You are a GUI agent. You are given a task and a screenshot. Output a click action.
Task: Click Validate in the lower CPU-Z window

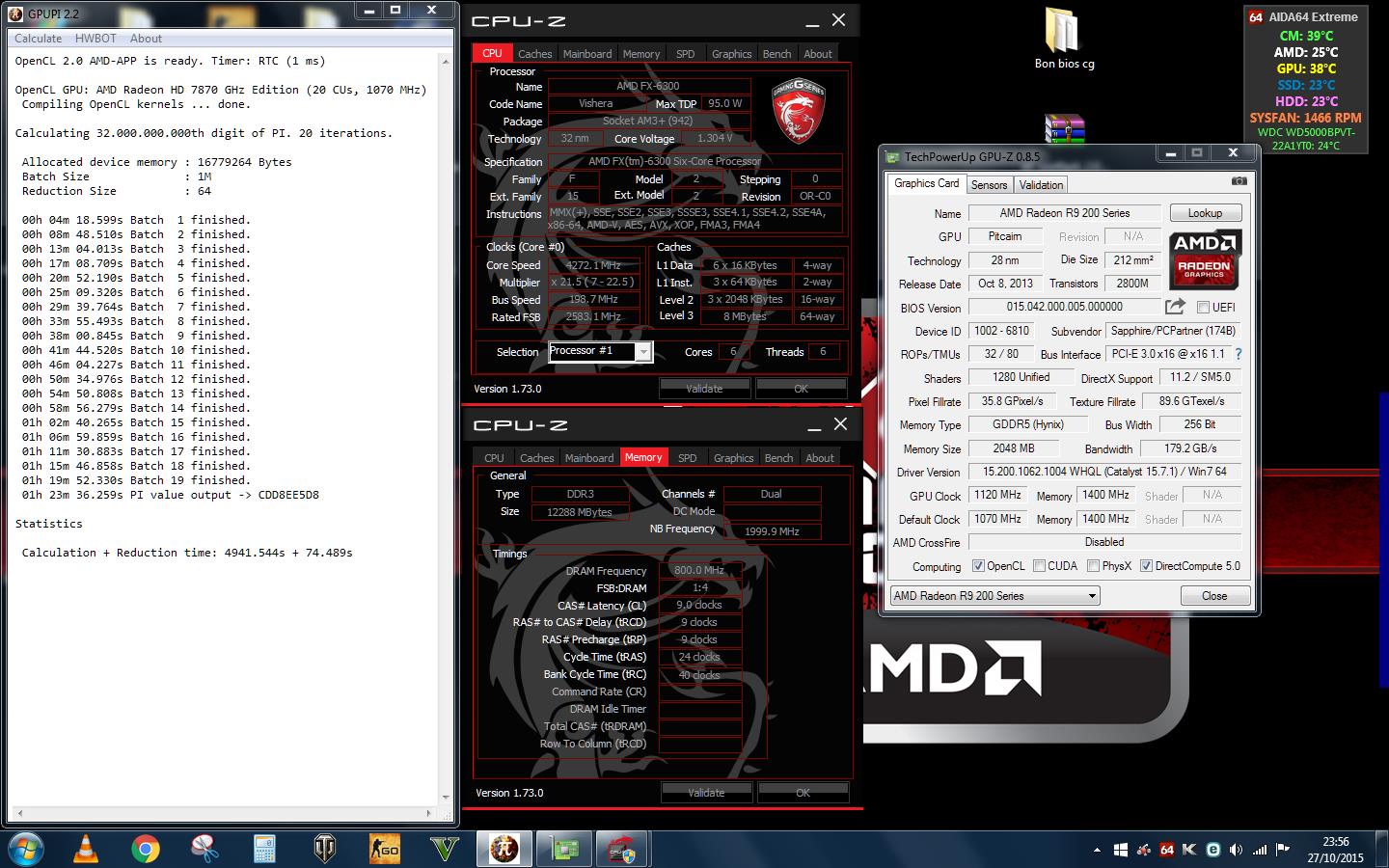(x=706, y=793)
